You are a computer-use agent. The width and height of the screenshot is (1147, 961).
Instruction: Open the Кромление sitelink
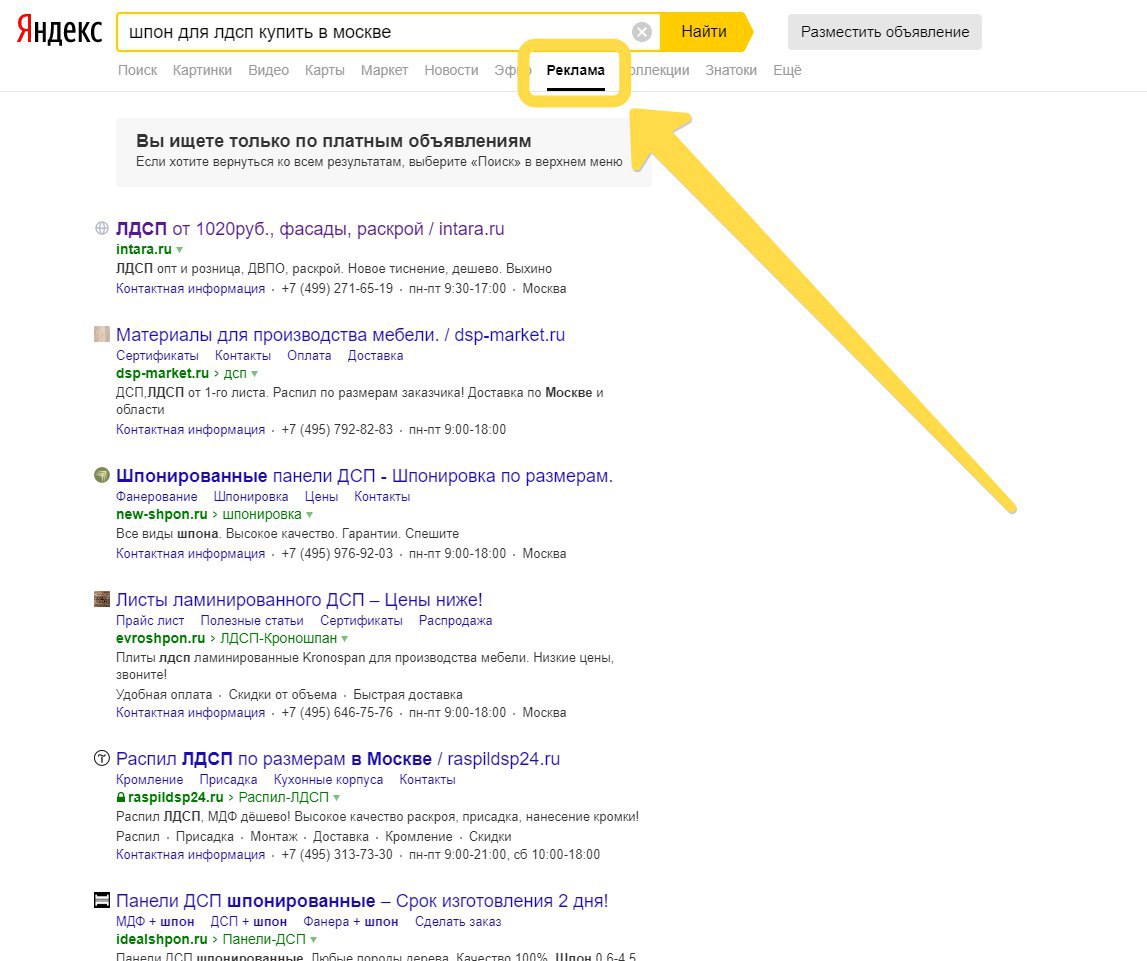[x=149, y=780]
